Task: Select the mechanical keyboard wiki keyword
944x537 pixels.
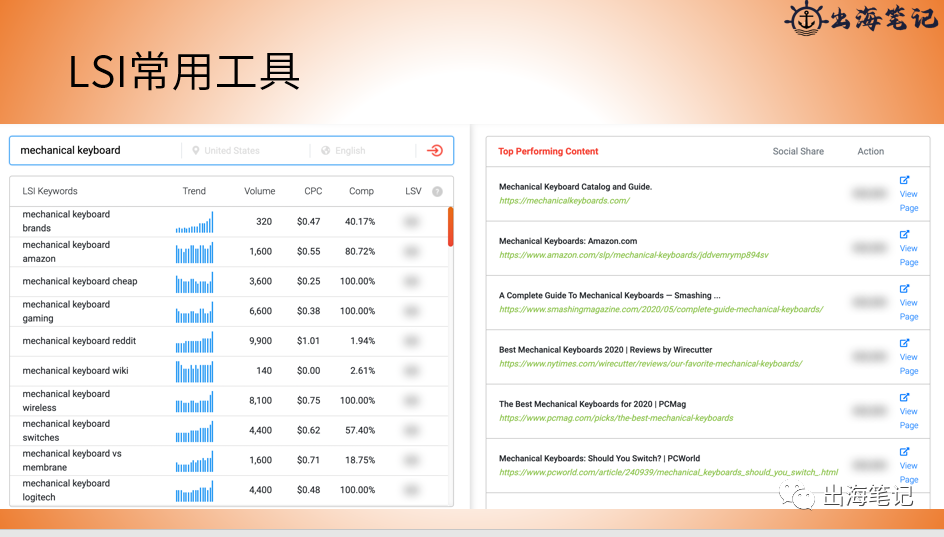Action: point(75,371)
